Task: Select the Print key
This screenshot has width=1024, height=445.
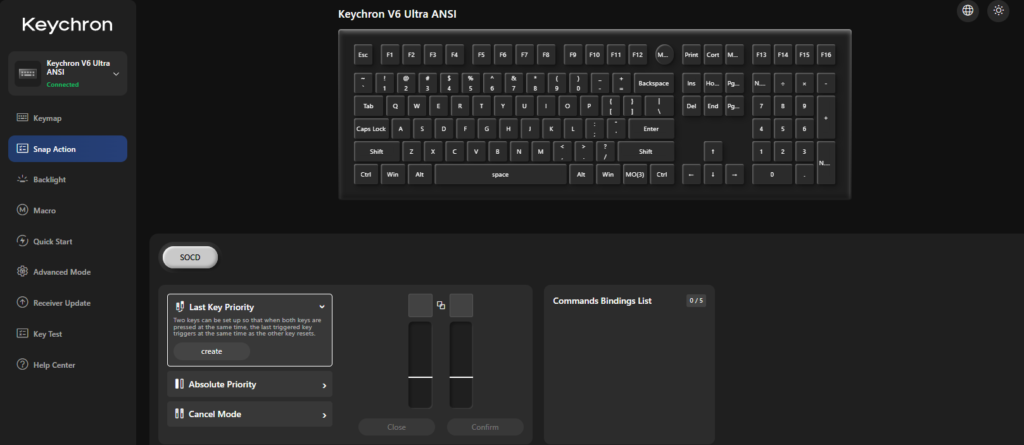Action: [x=692, y=55]
